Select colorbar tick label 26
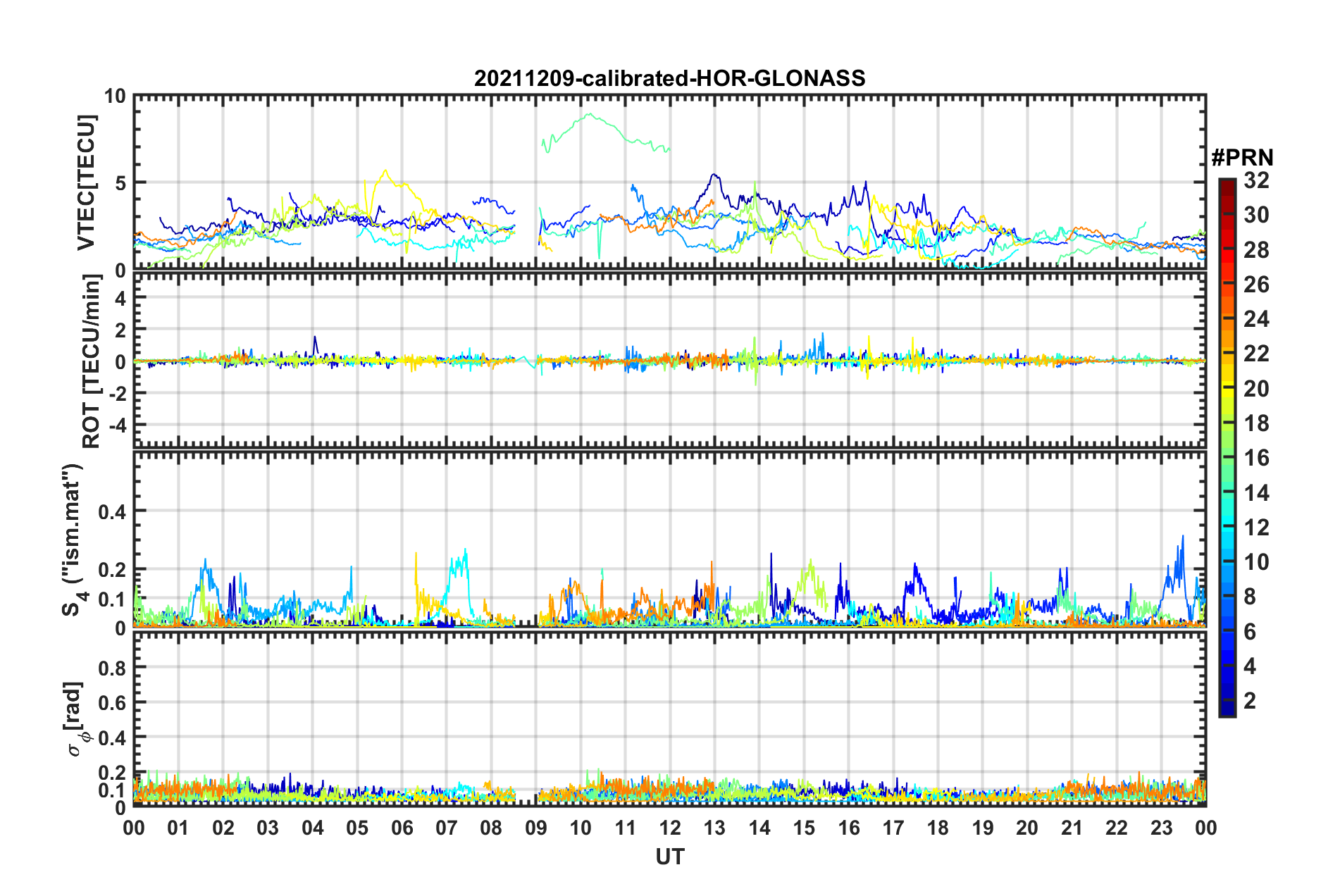The image size is (1340, 896). pyautogui.click(x=1256, y=285)
